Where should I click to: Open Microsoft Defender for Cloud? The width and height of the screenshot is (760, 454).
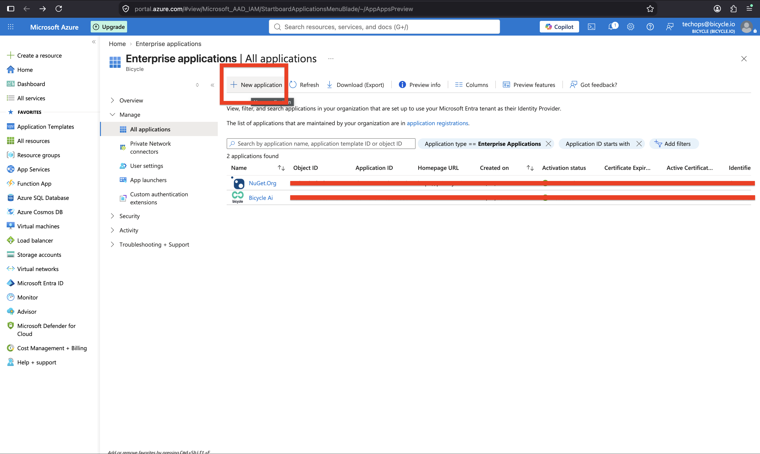[42, 329]
